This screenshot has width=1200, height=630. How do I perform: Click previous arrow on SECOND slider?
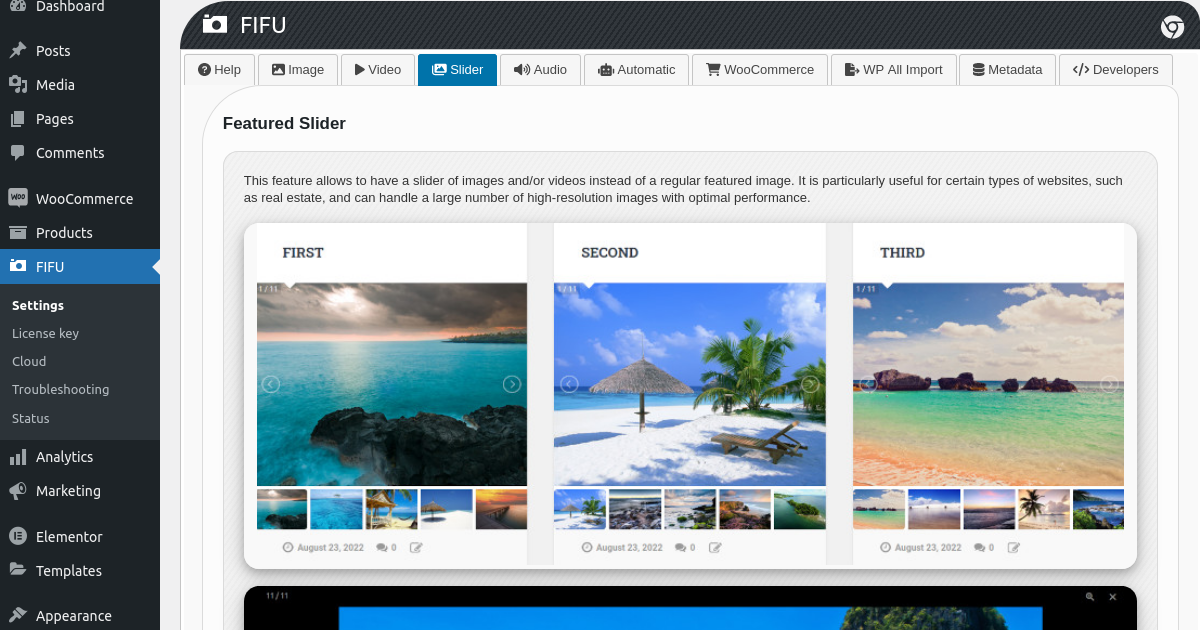click(569, 384)
